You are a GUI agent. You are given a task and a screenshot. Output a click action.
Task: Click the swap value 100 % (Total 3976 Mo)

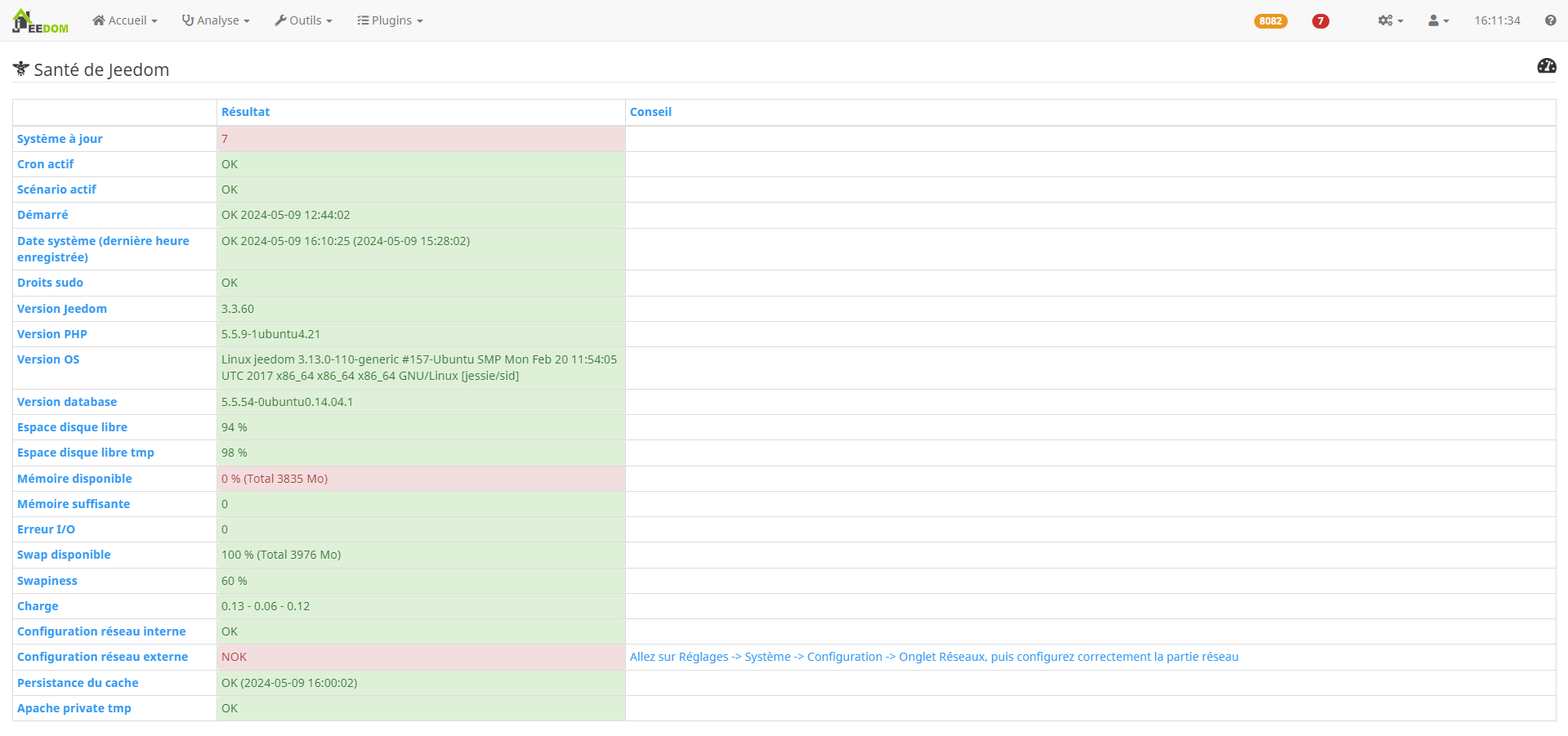[281, 555]
